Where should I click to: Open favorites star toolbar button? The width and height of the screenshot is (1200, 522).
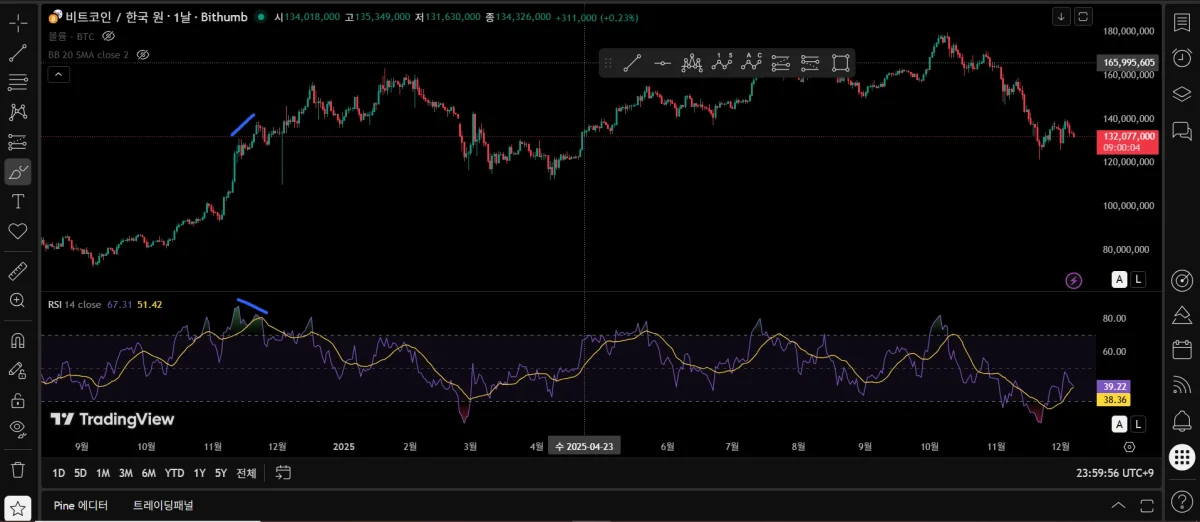[x=18, y=507]
